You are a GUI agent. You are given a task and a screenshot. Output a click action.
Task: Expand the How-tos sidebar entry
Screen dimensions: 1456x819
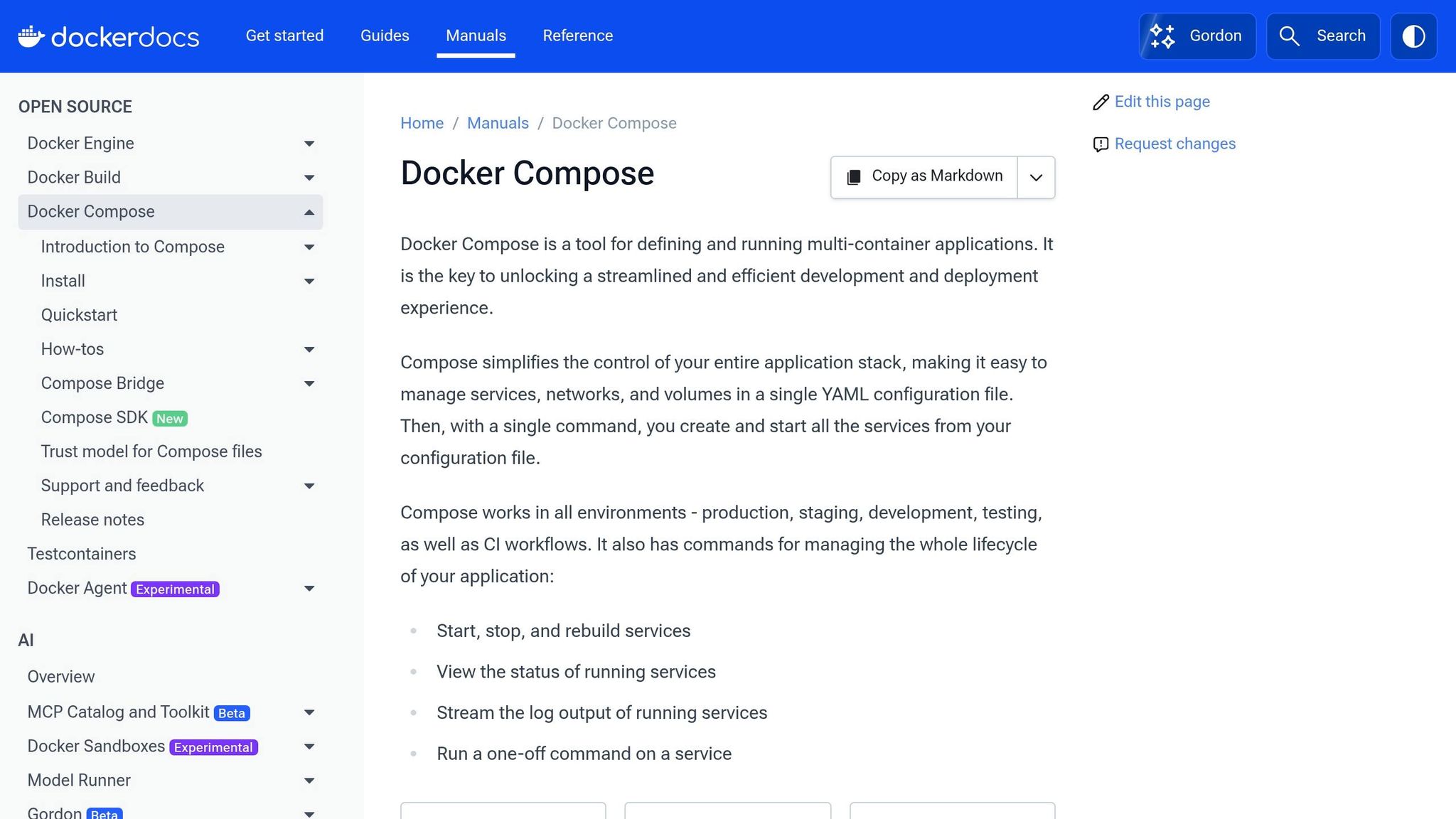click(309, 349)
